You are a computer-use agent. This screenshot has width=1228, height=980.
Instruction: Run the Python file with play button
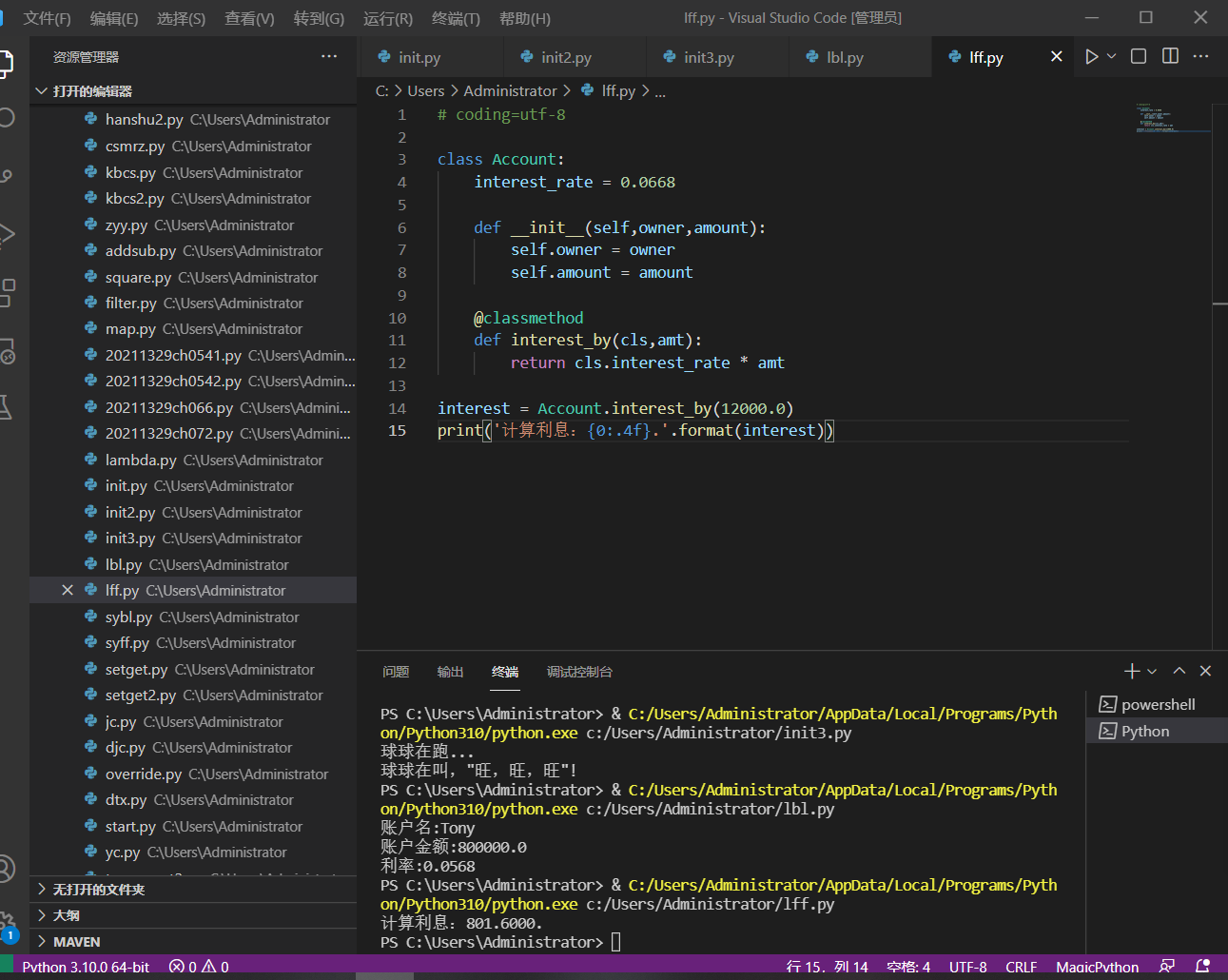pyautogui.click(x=1091, y=57)
